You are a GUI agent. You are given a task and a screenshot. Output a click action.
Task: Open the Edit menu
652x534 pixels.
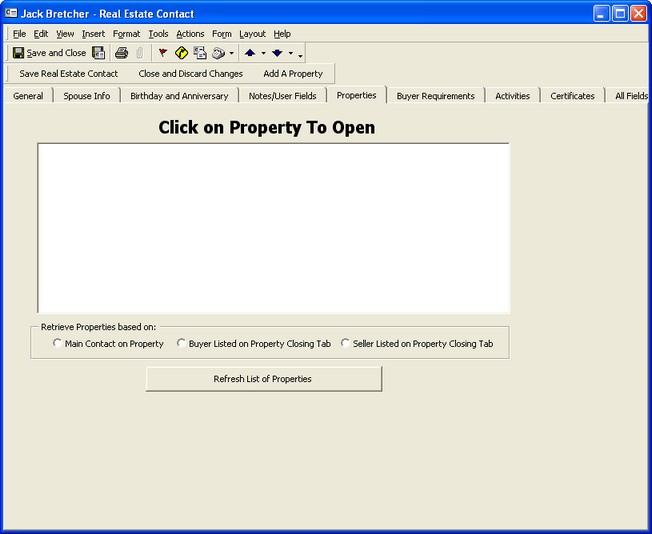(41, 34)
